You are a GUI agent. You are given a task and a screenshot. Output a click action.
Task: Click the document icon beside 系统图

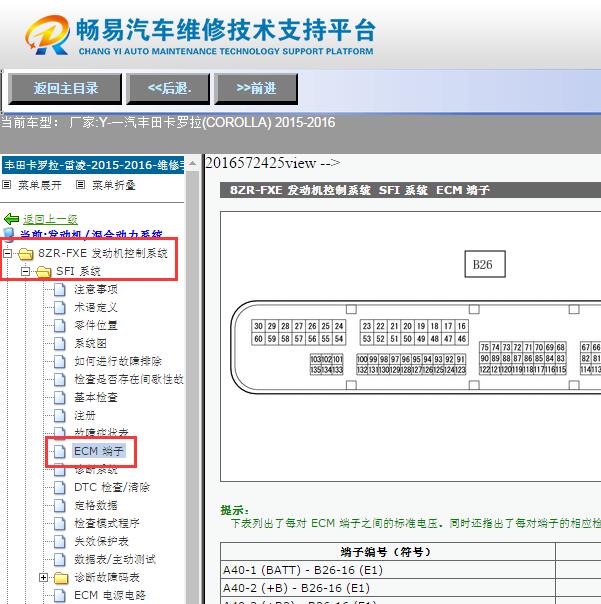coord(59,343)
